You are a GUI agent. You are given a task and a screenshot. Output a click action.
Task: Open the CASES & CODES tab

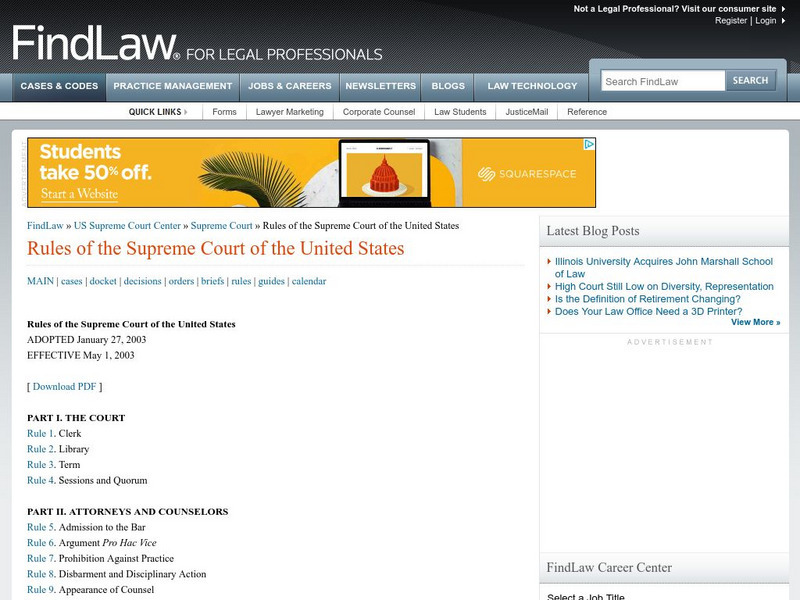coord(58,86)
